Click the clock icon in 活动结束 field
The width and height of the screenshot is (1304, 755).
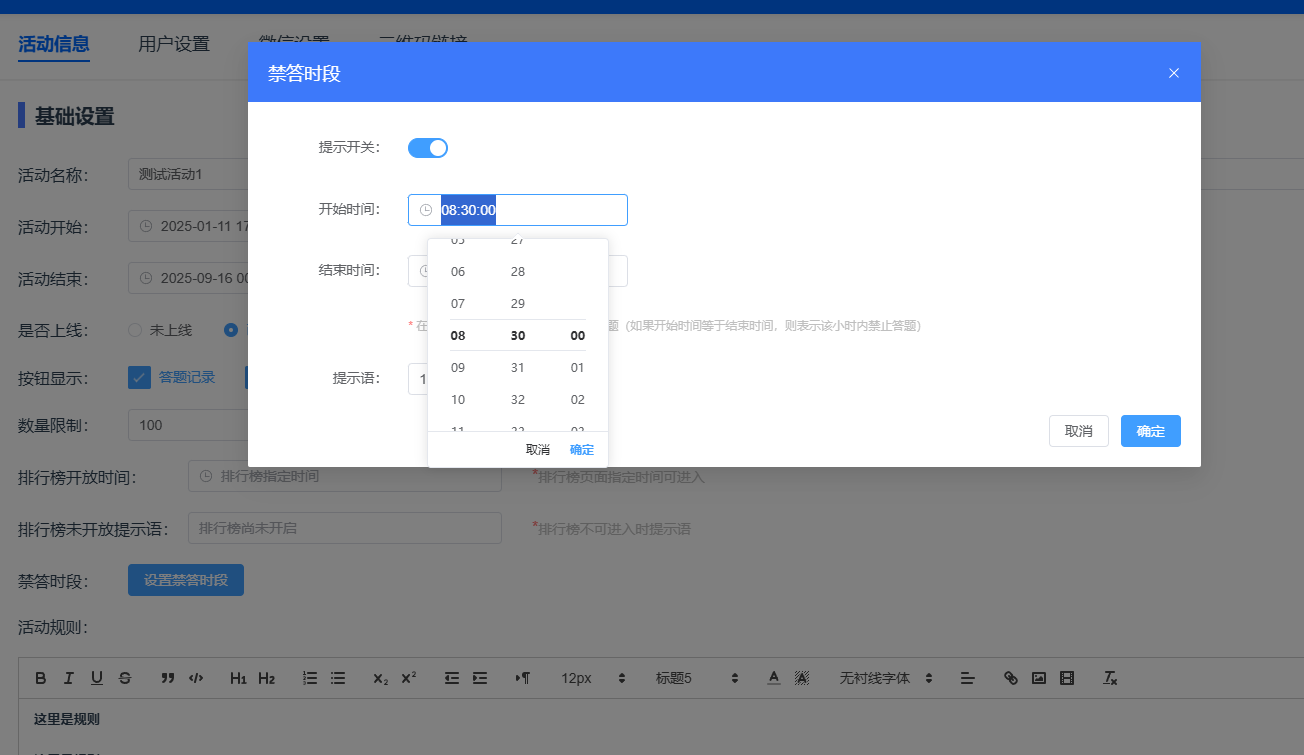pos(146,278)
